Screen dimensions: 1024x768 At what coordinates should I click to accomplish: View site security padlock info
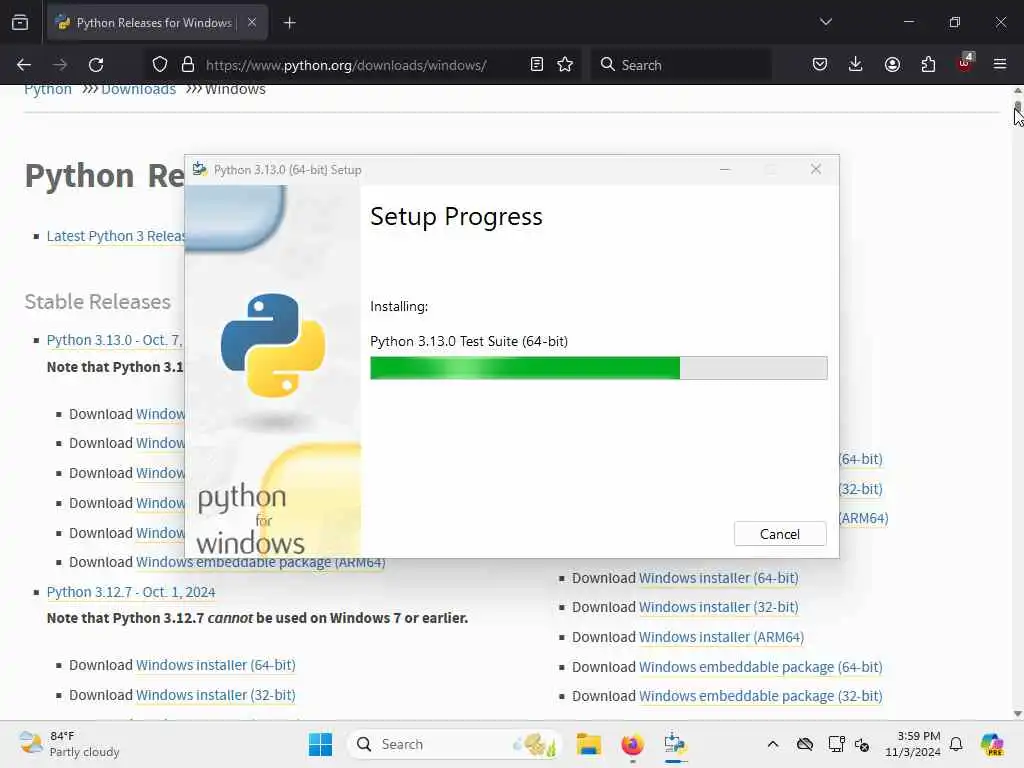tap(188, 65)
